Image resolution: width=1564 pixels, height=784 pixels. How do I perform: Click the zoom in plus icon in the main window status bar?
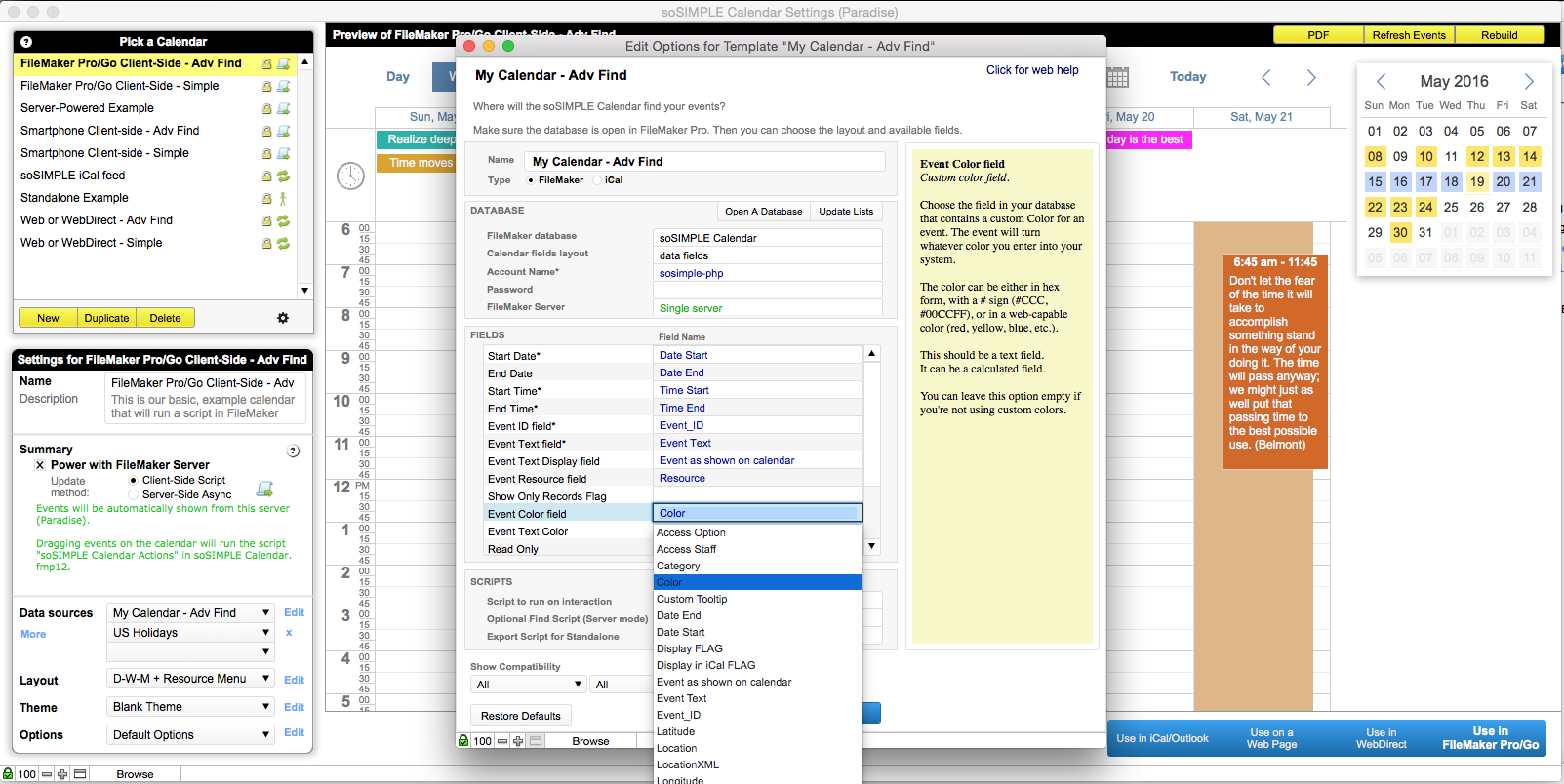pos(62,774)
